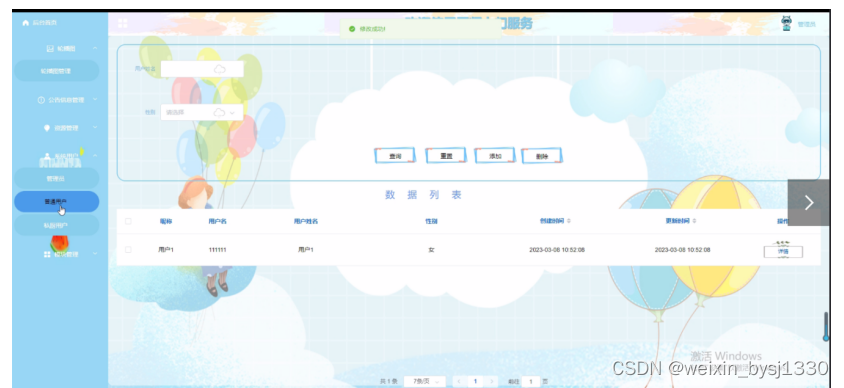Image resolution: width=844 pixels, height=388 pixels.
Task: Open 详情 for row 用户1
Action: click(x=783, y=251)
